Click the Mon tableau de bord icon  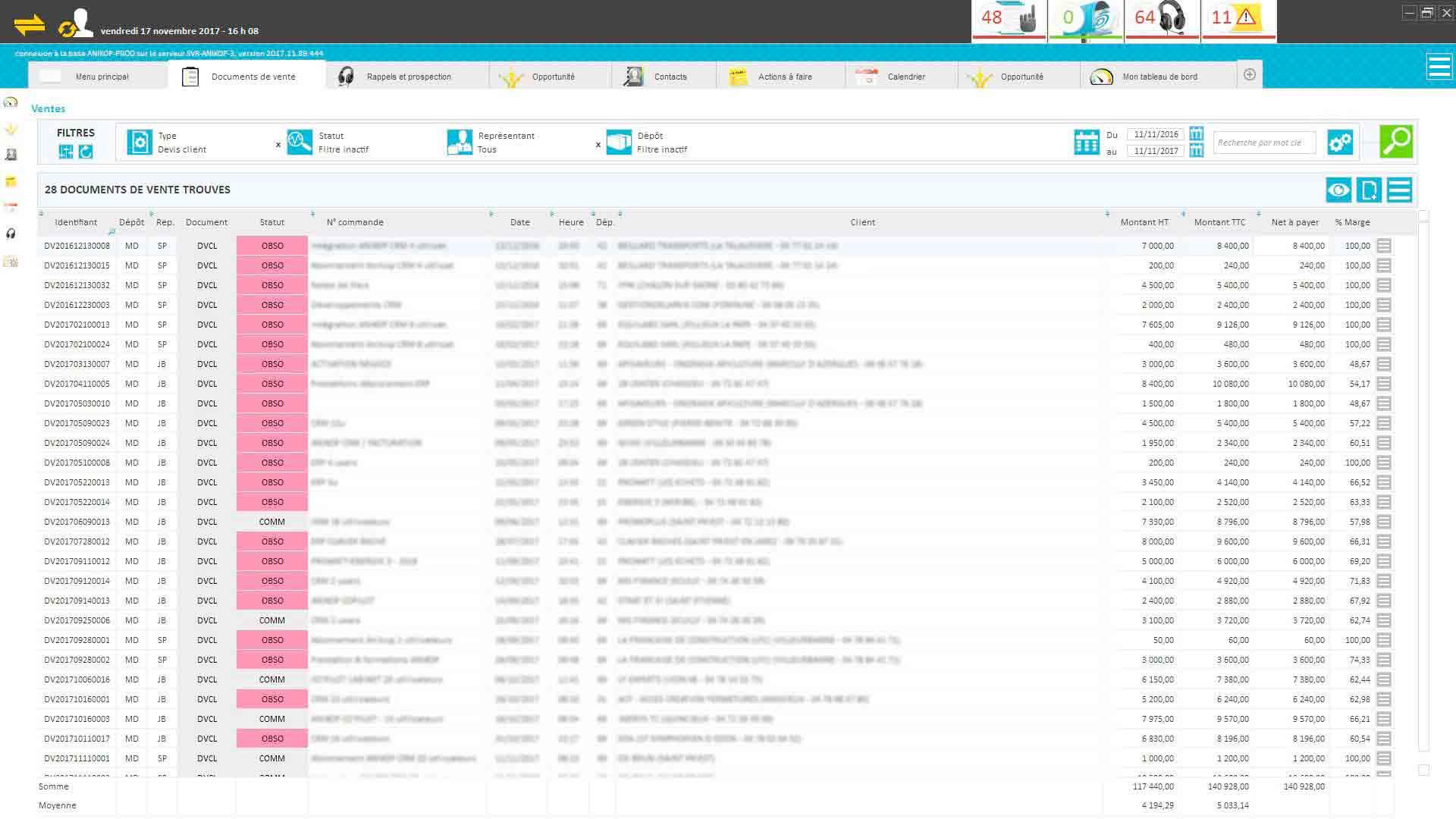click(x=1100, y=76)
